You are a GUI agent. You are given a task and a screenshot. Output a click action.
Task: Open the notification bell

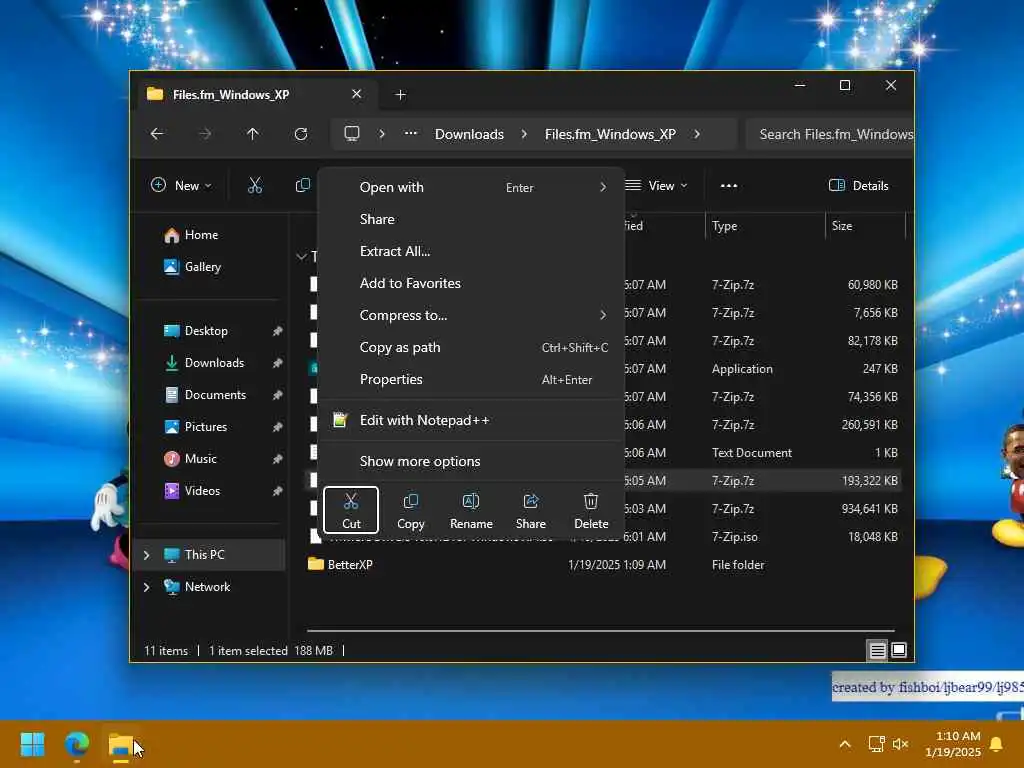click(997, 744)
